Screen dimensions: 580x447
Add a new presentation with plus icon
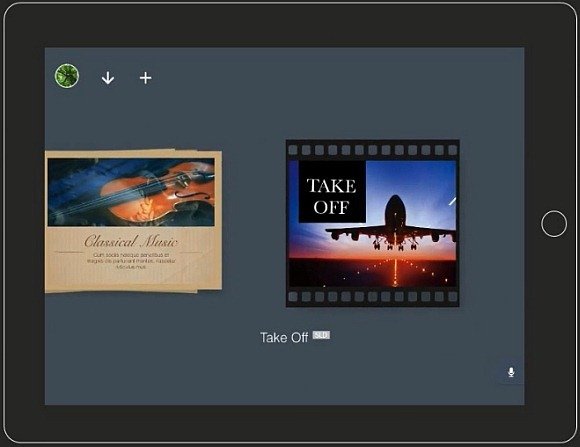click(145, 78)
